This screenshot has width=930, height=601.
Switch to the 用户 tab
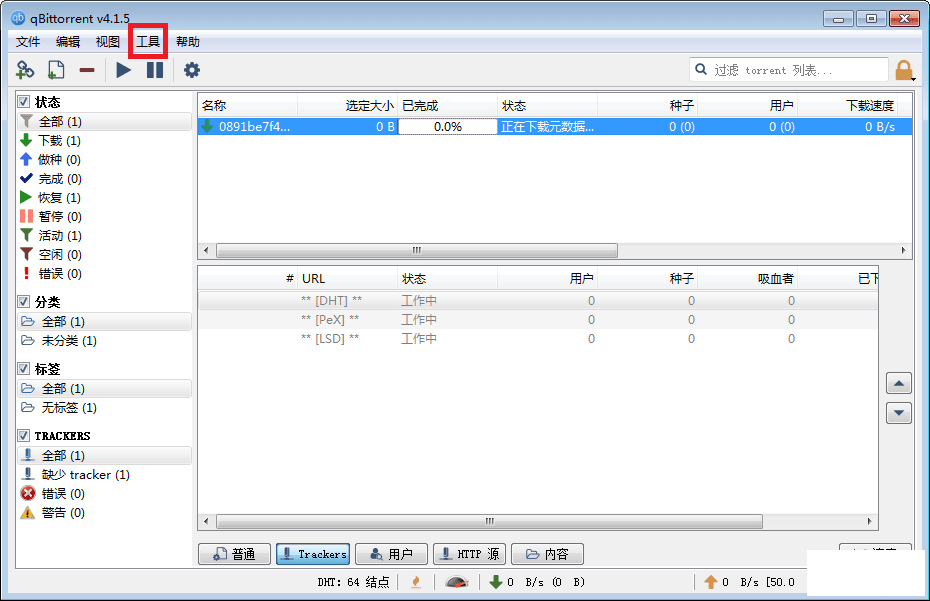point(391,554)
